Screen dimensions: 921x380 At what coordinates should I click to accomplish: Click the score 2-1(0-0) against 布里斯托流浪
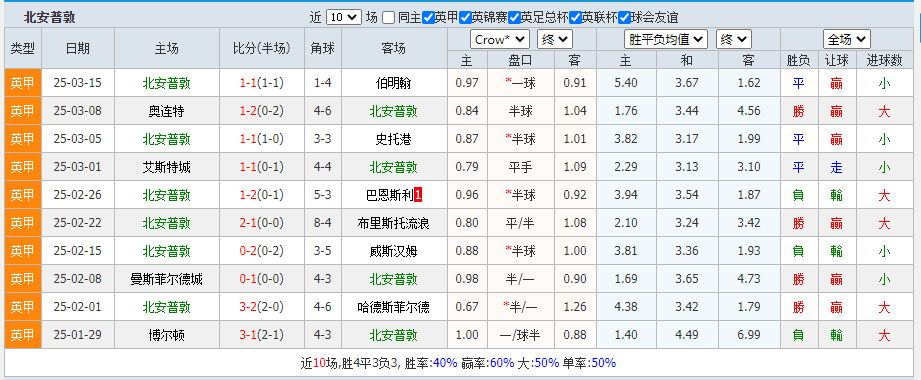(261, 223)
